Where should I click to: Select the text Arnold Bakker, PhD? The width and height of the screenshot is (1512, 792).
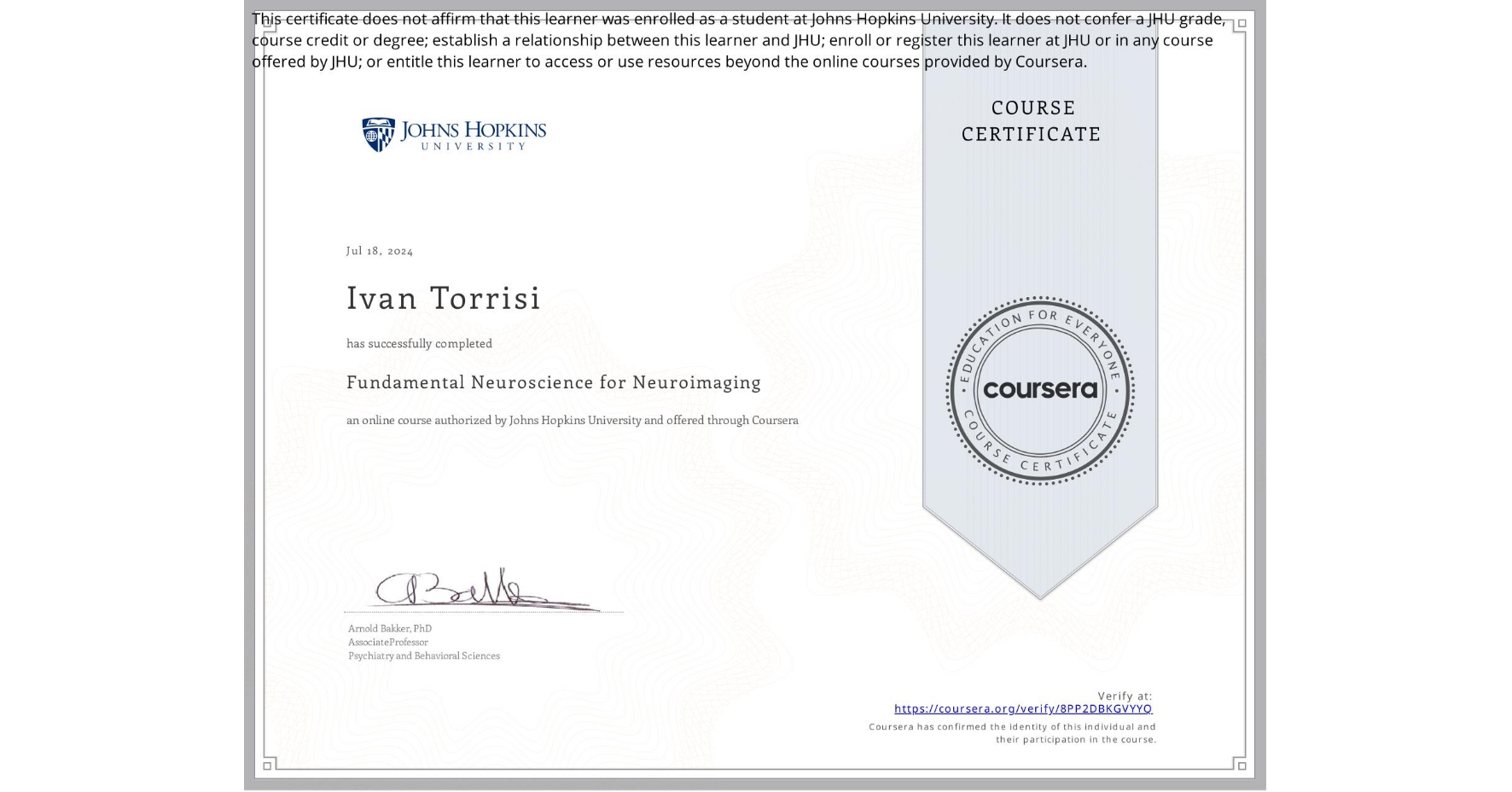(390, 628)
